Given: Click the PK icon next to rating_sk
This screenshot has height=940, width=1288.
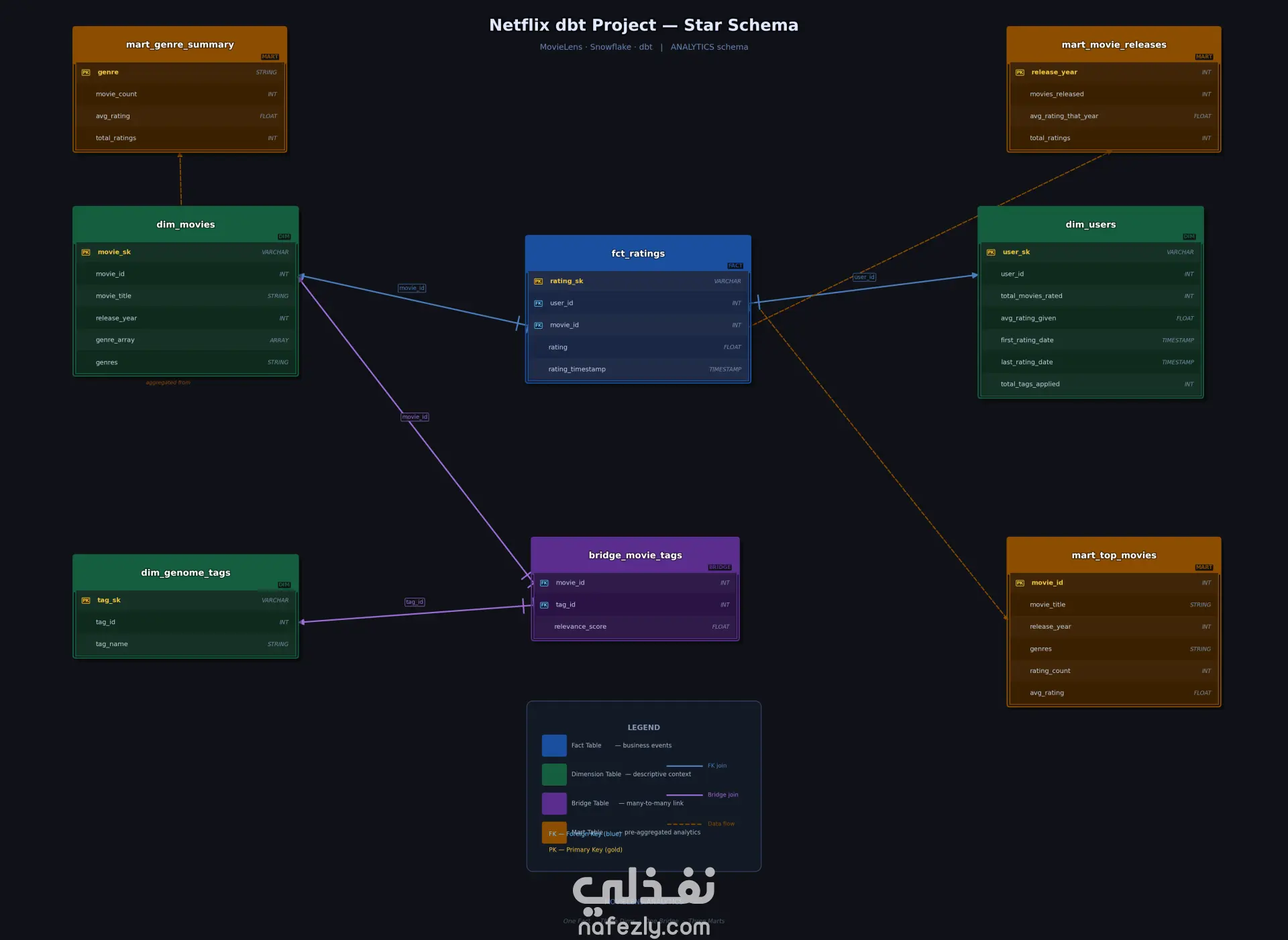Looking at the screenshot, I should tap(538, 281).
